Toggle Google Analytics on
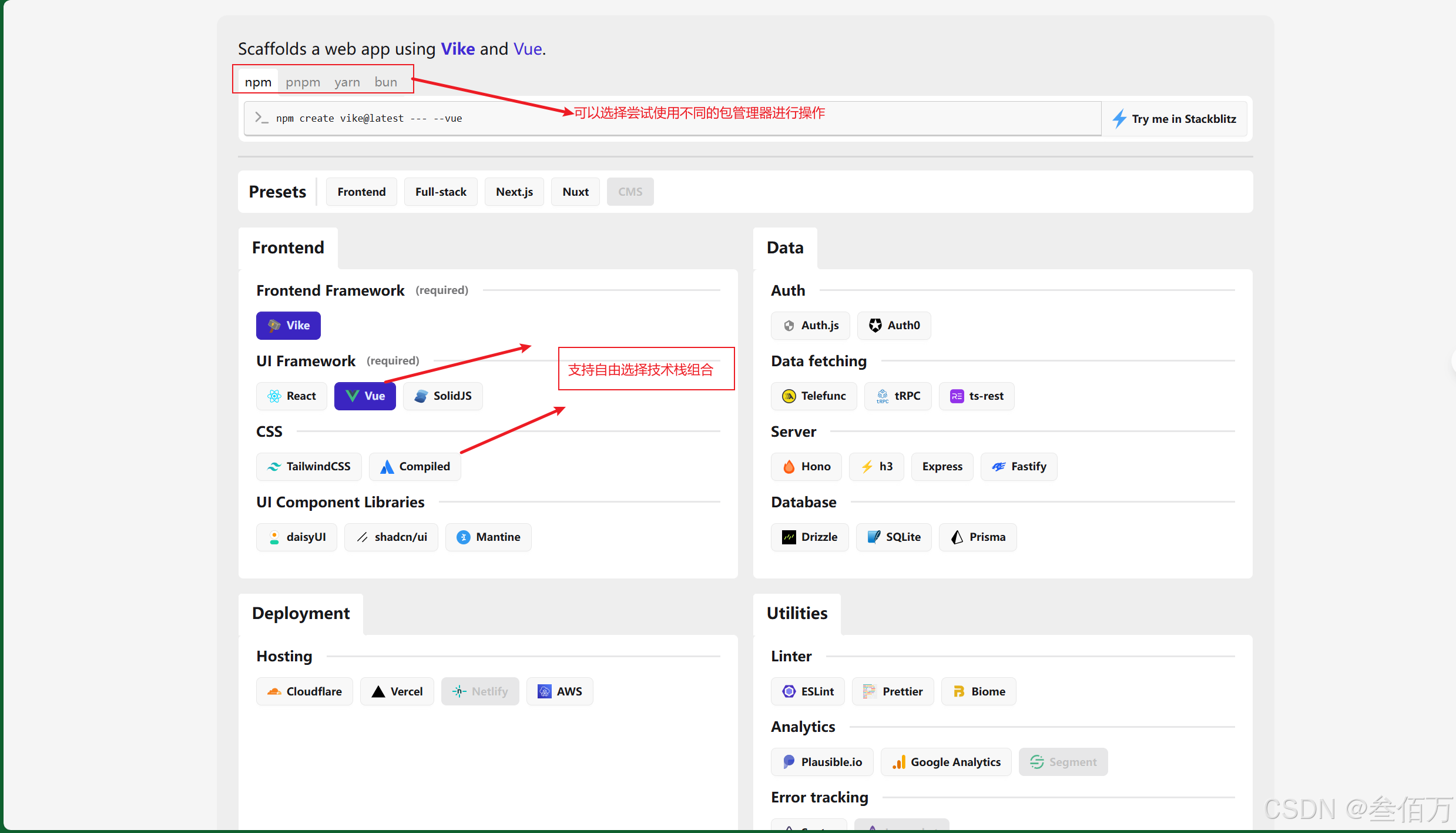 pos(946,762)
